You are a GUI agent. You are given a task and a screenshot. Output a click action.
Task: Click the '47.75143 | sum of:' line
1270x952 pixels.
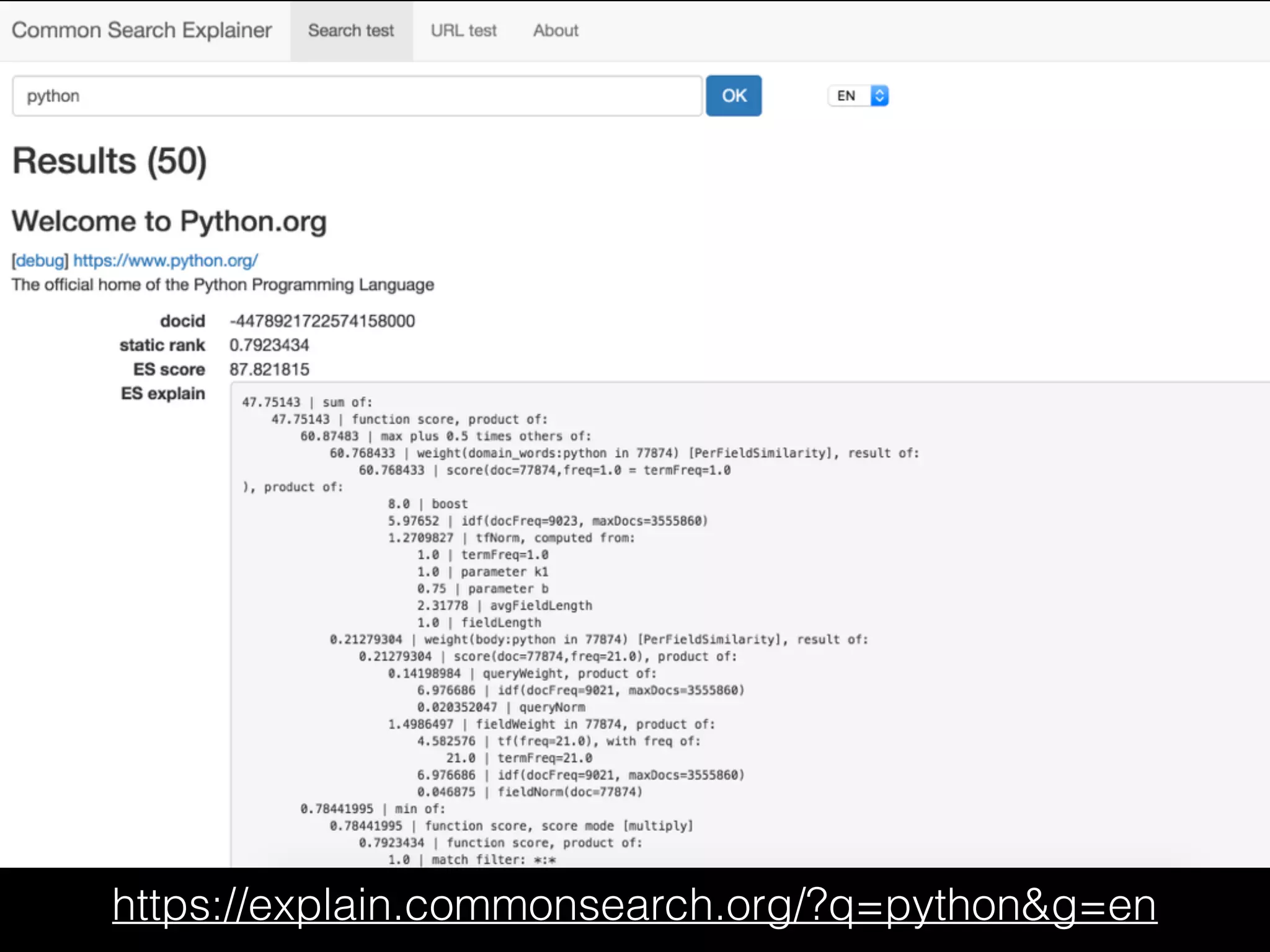(307, 402)
